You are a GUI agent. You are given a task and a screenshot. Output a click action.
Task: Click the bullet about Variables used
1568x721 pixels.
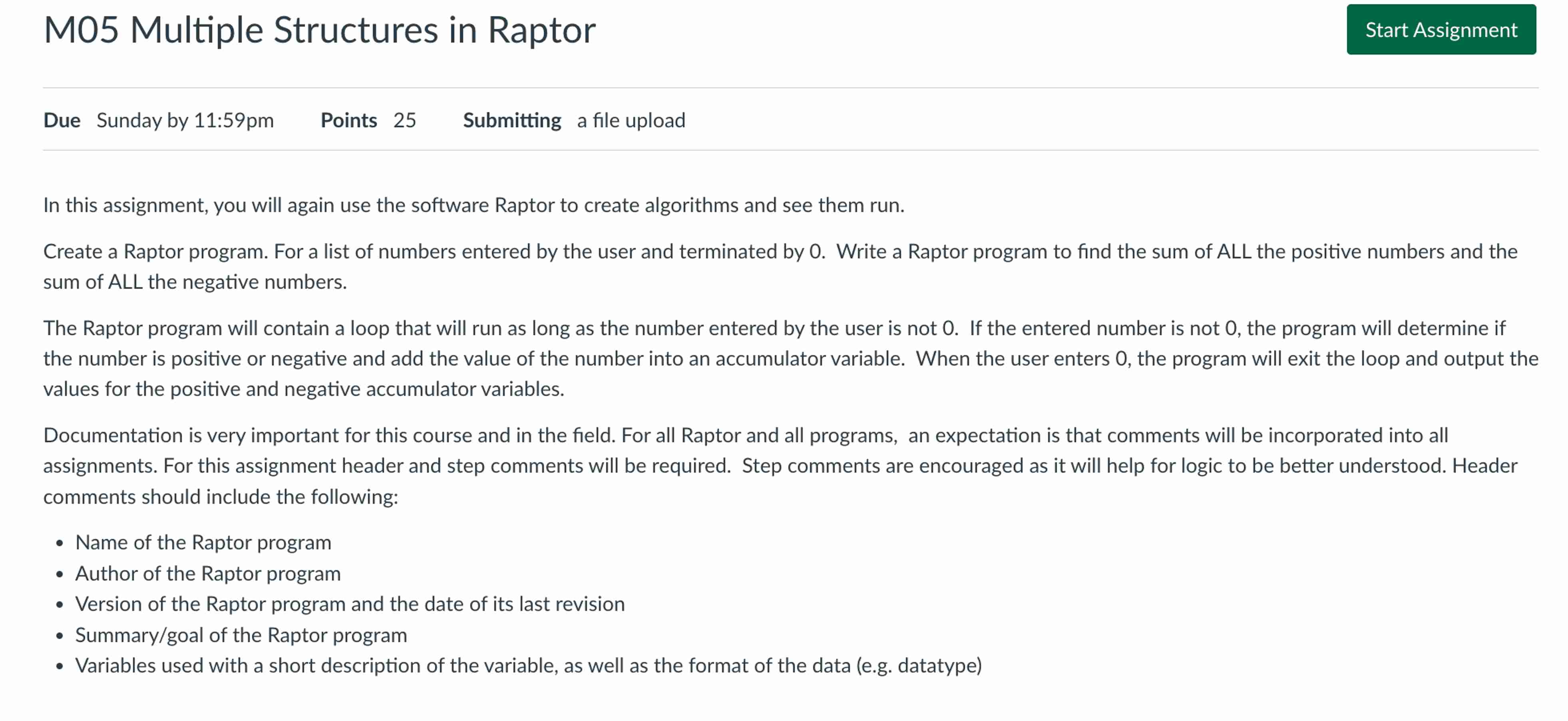(x=529, y=665)
